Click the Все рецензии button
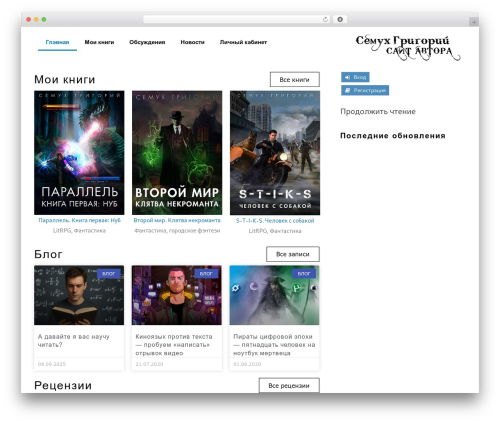The height and width of the screenshot is (423, 500). click(x=289, y=385)
